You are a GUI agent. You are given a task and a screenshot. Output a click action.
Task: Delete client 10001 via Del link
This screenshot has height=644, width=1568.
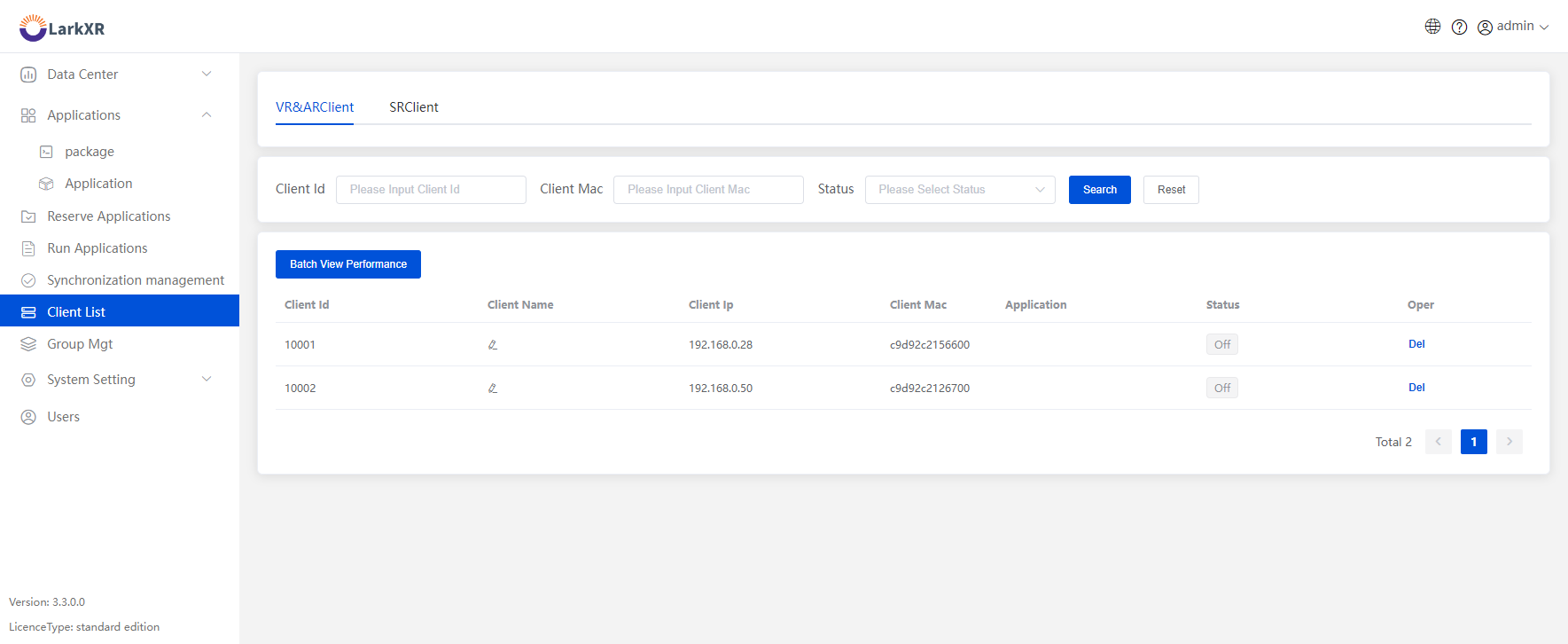pyautogui.click(x=1416, y=344)
